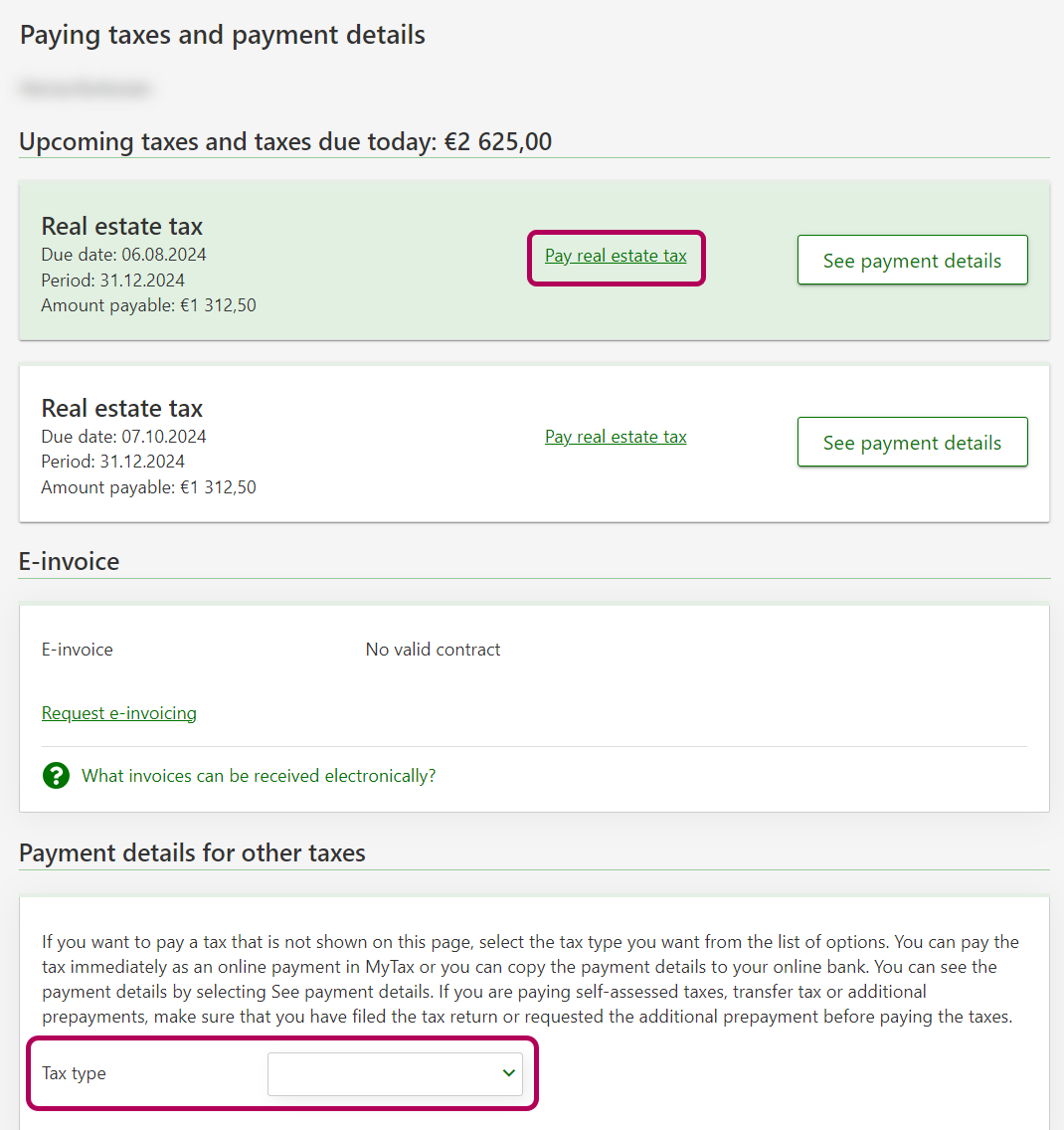Click "Payment details for other taxes" heading
The height and width of the screenshot is (1130, 1064).
click(x=192, y=853)
